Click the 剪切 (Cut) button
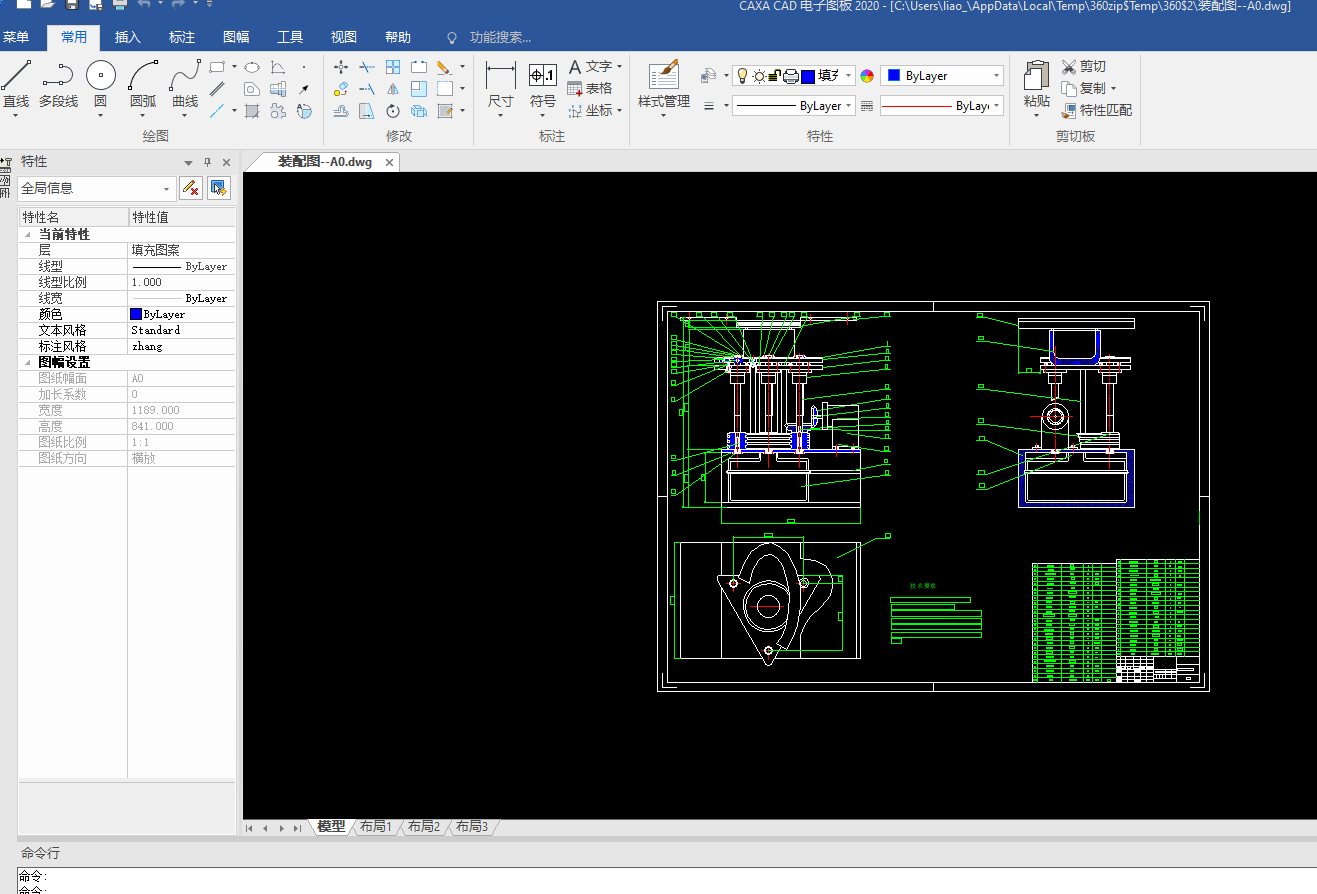This screenshot has height=894, width=1317. coord(1083,66)
